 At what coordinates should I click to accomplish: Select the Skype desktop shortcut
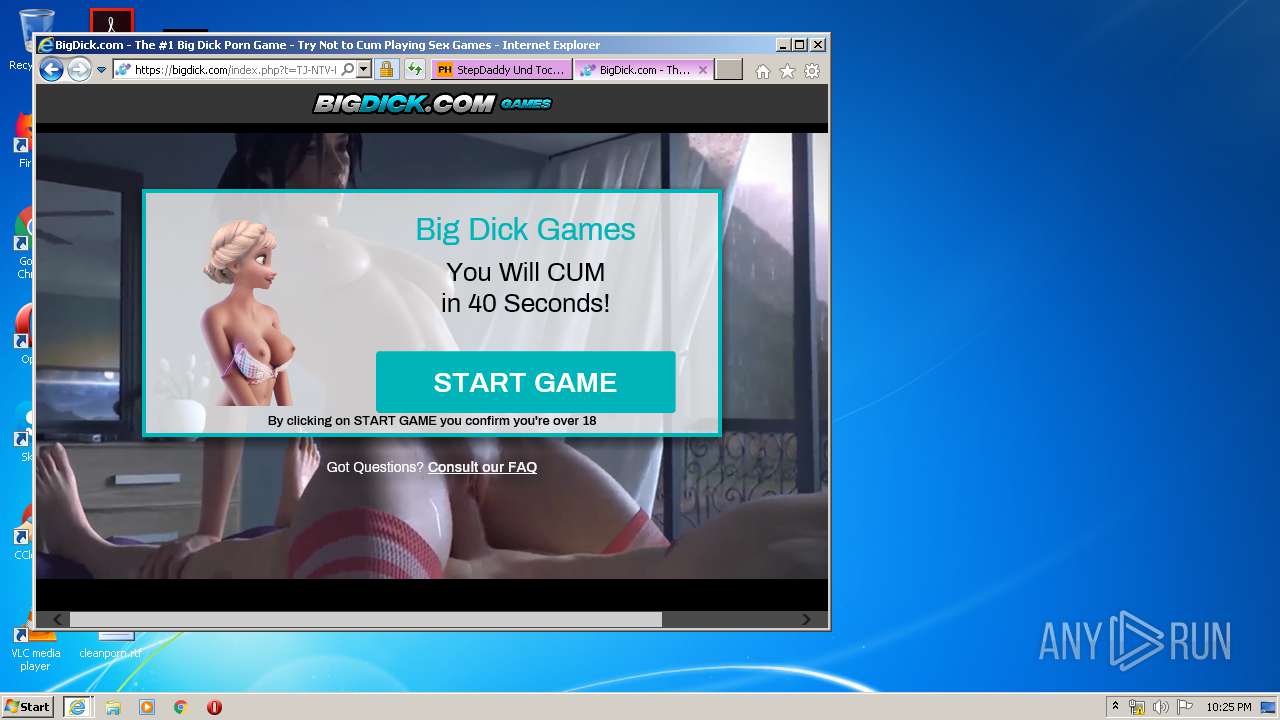pos(24,432)
